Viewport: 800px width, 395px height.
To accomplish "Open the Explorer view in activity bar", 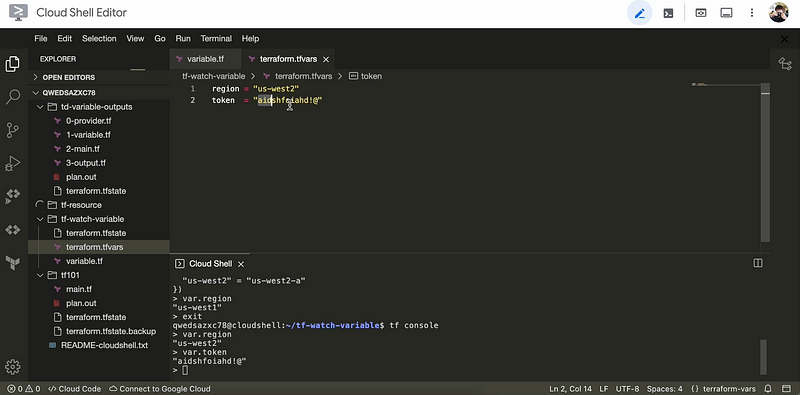I will (13, 64).
